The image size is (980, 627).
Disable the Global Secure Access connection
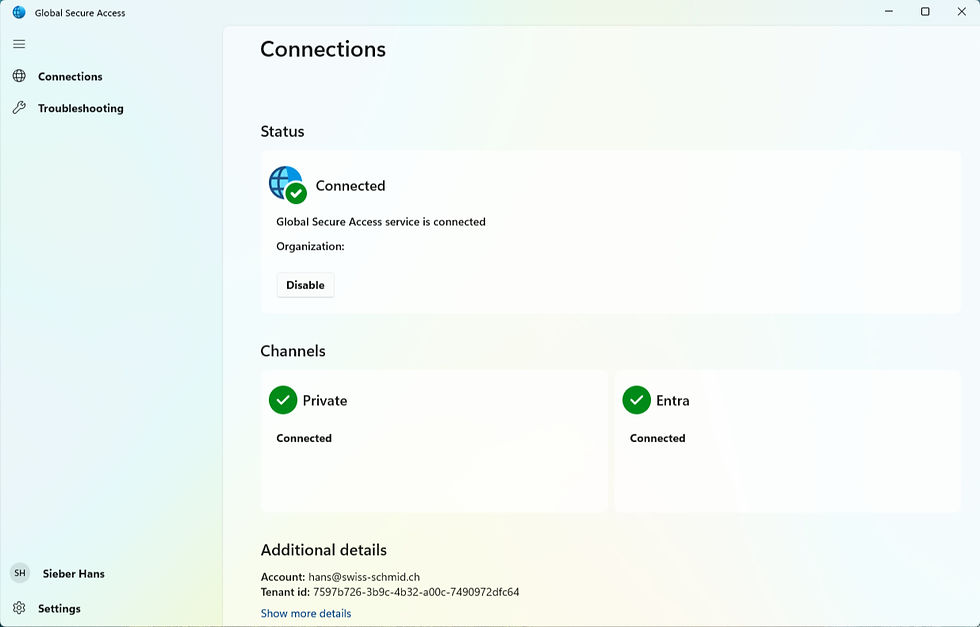[x=305, y=285]
